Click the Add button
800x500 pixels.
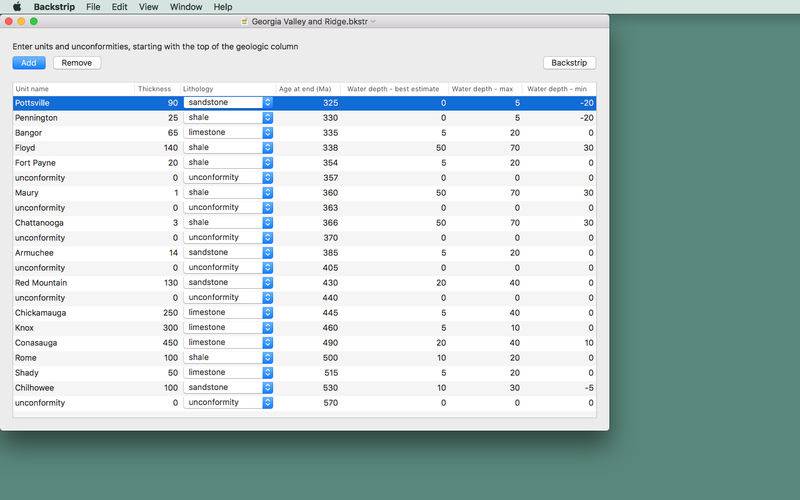pyautogui.click(x=29, y=63)
